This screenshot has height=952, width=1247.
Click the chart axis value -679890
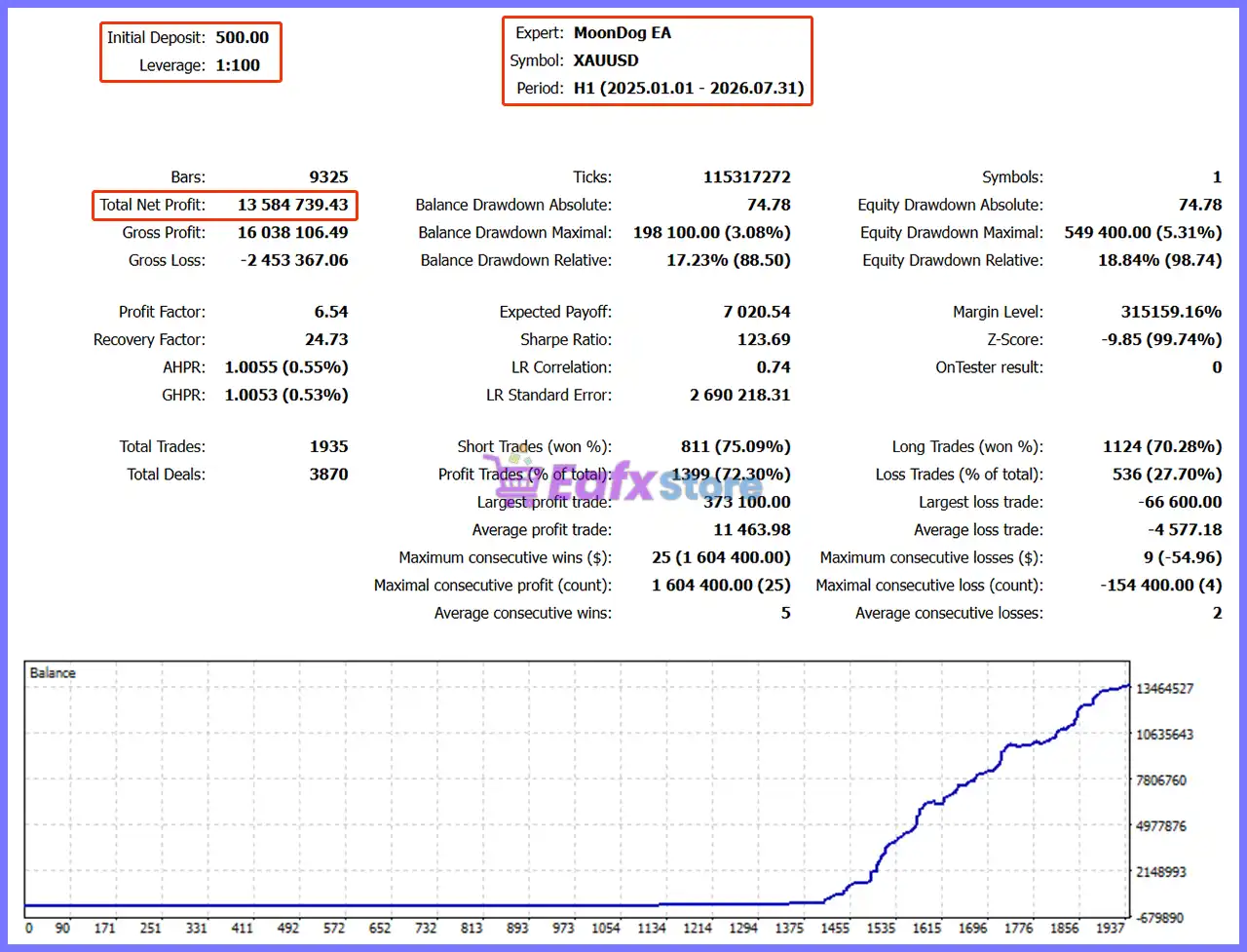[1159, 918]
